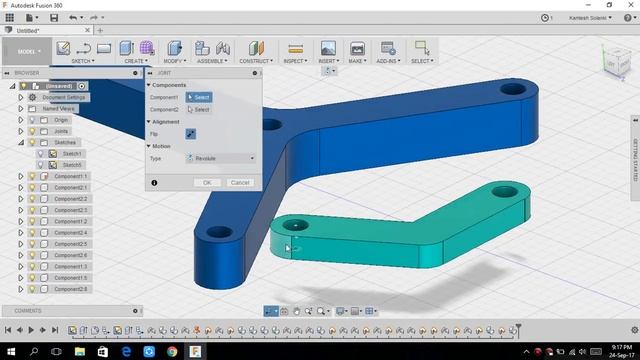
Task: Open the ASSEMBLE menu
Action: pyautogui.click(x=212, y=61)
